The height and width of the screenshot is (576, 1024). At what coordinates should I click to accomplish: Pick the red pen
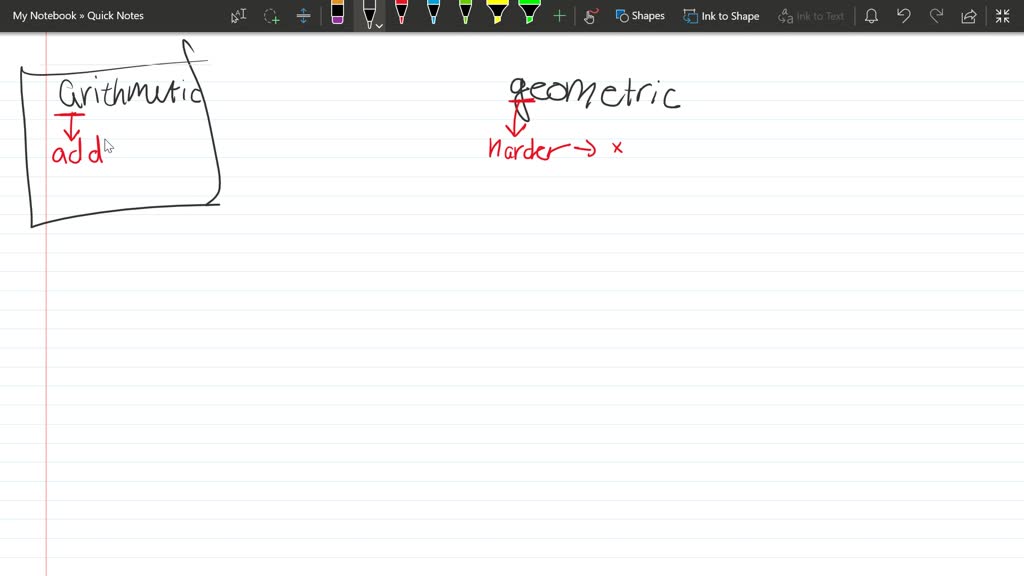pos(401,14)
